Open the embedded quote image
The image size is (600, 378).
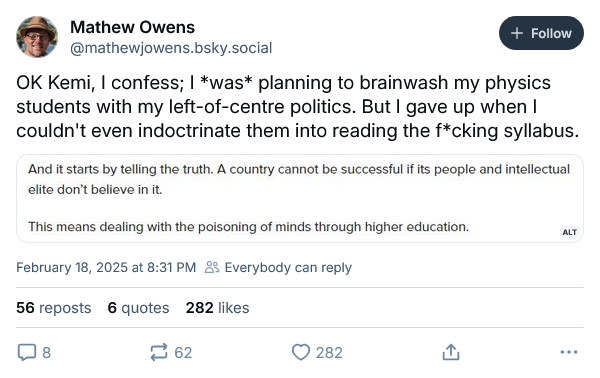pyautogui.click(x=300, y=199)
